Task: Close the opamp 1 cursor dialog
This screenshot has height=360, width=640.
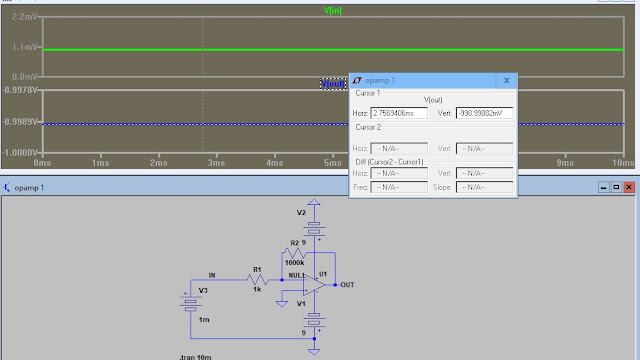Action: (x=507, y=80)
